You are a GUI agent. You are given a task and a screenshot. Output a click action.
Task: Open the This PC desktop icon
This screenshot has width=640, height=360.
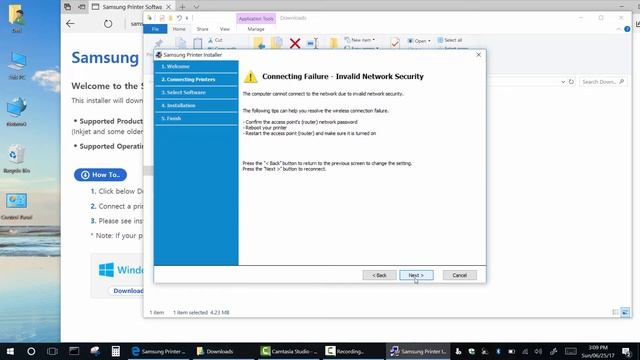point(17,65)
